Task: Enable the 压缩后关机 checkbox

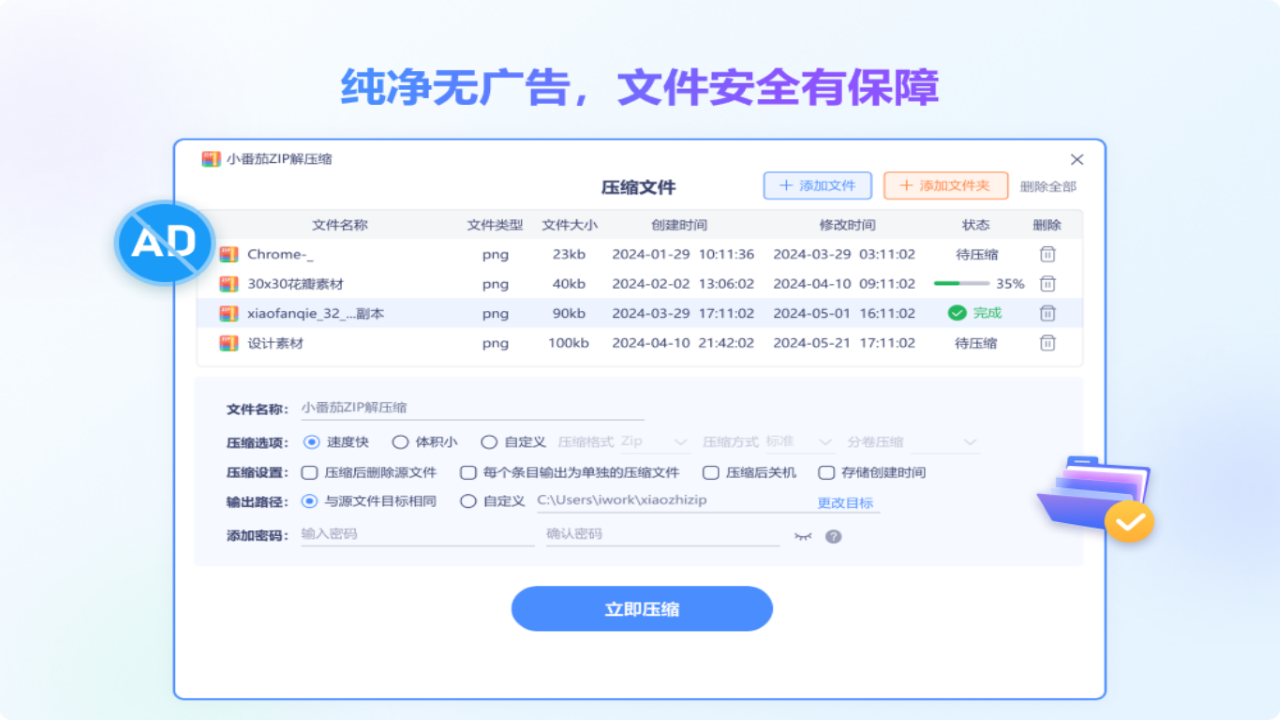Action: pyautogui.click(x=710, y=472)
